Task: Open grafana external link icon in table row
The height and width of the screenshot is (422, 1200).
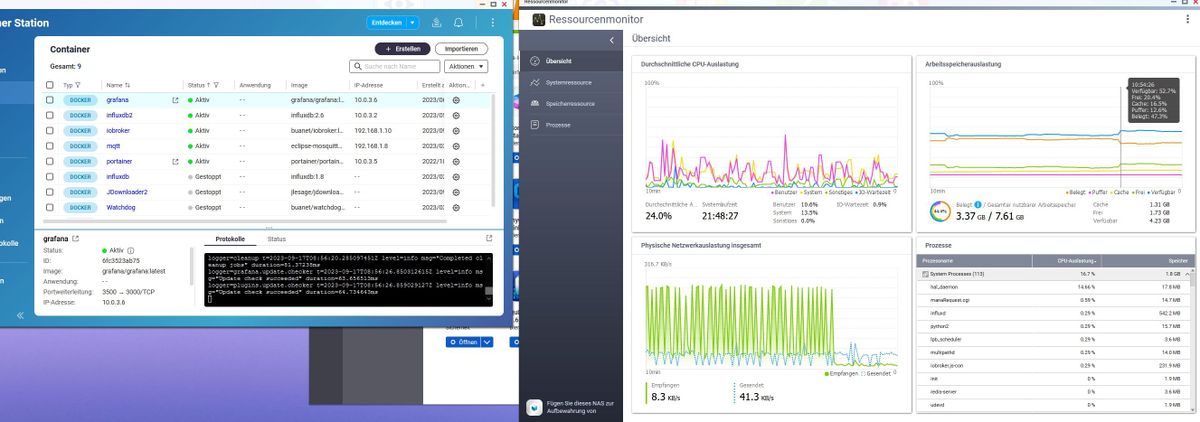Action: point(176,100)
